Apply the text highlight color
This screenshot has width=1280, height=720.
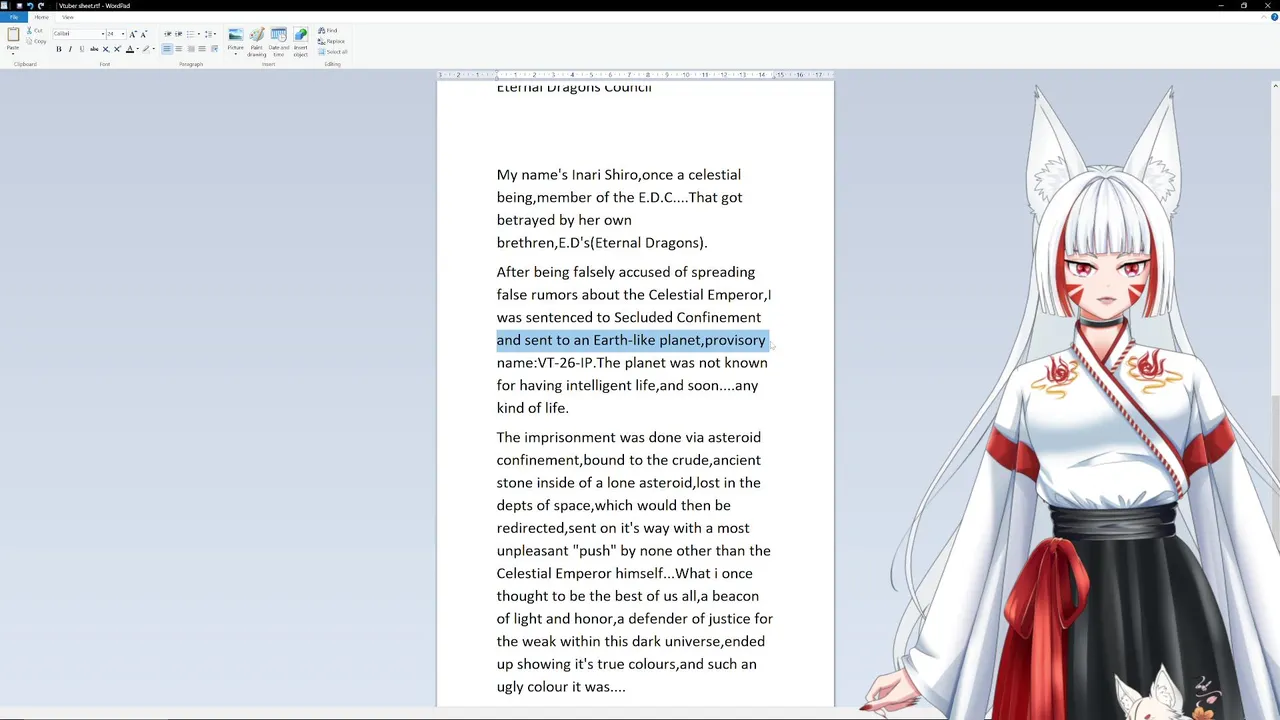click(x=146, y=49)
